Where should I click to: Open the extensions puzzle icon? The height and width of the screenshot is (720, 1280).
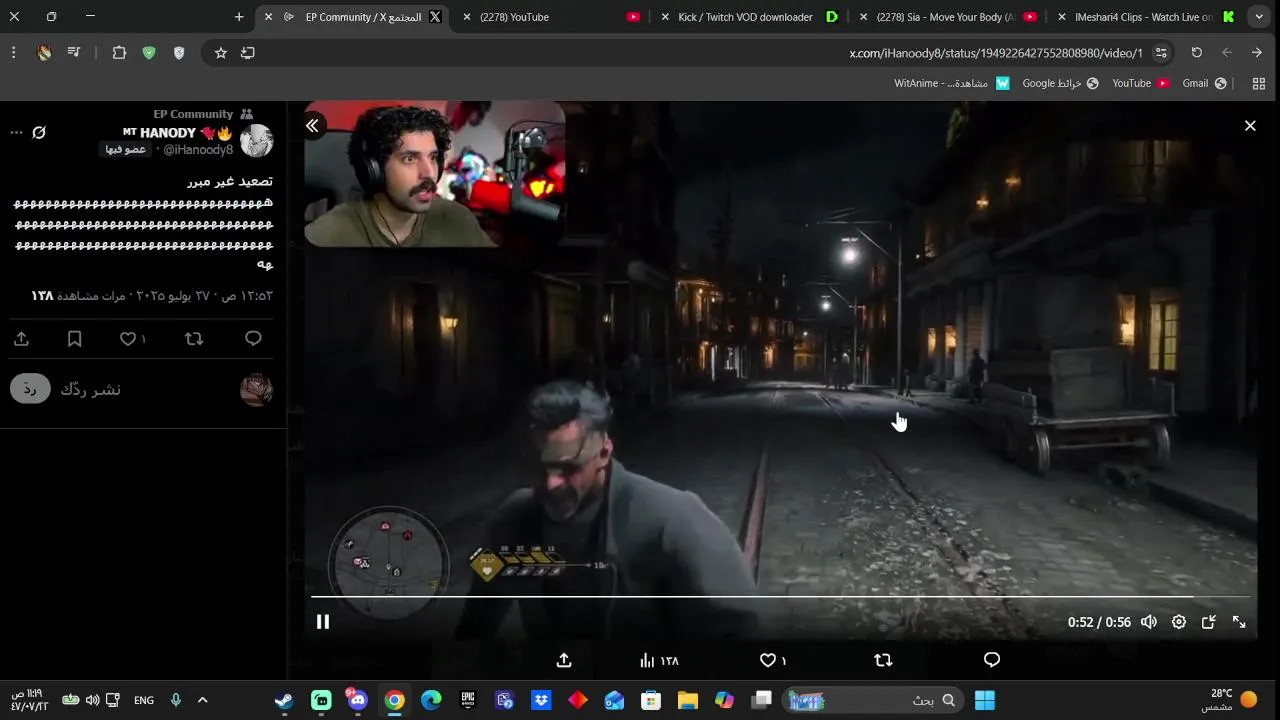click(119, 53)
